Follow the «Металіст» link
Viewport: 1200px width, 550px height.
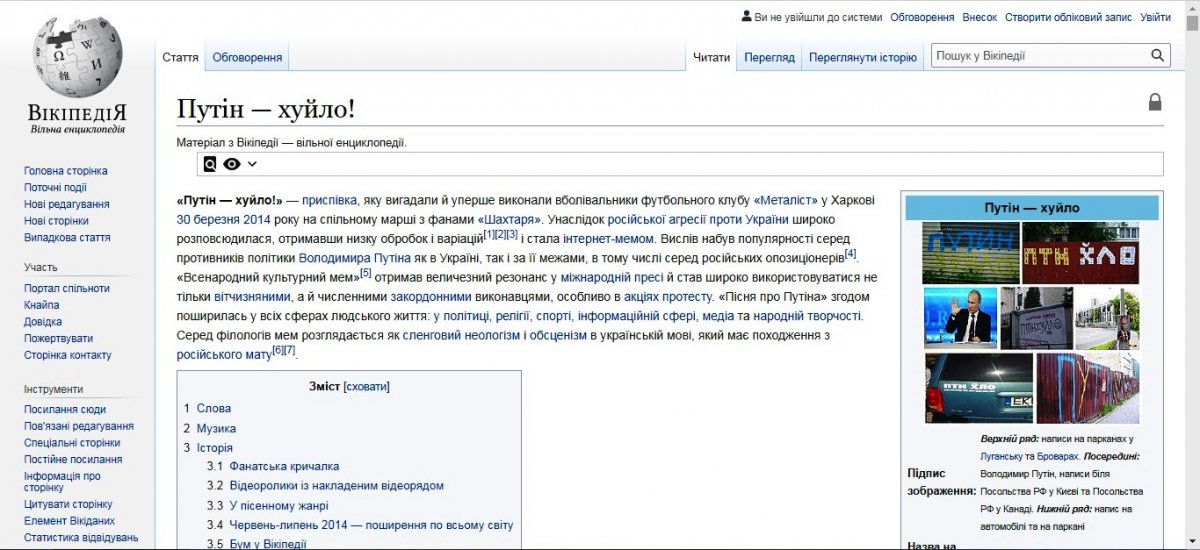pos(785,200)
